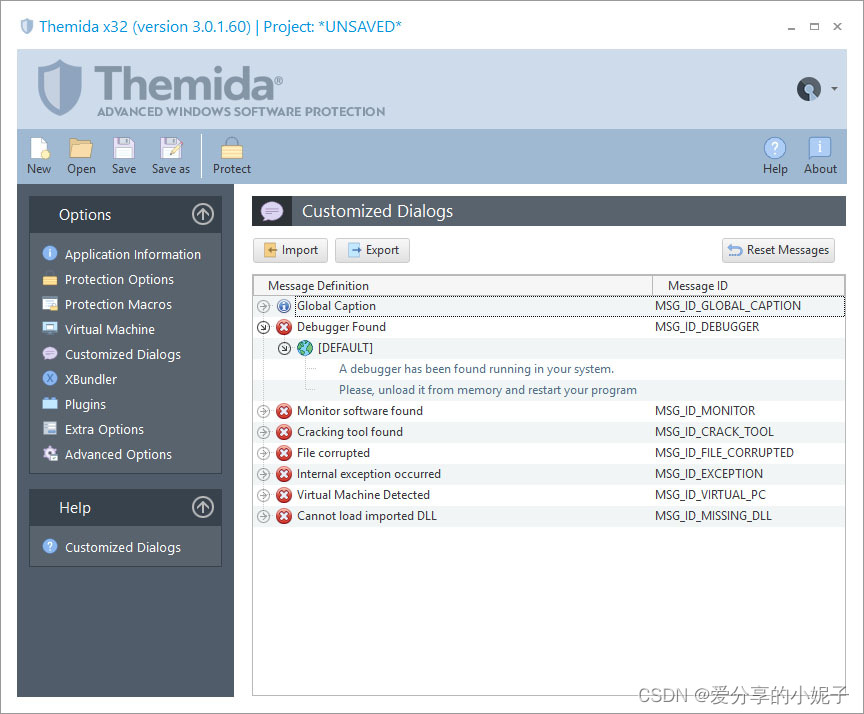Viewport: 864px width, 714px height.
Task: Click red error icon beside Internal exception occurred
Action: pos(284,474)
